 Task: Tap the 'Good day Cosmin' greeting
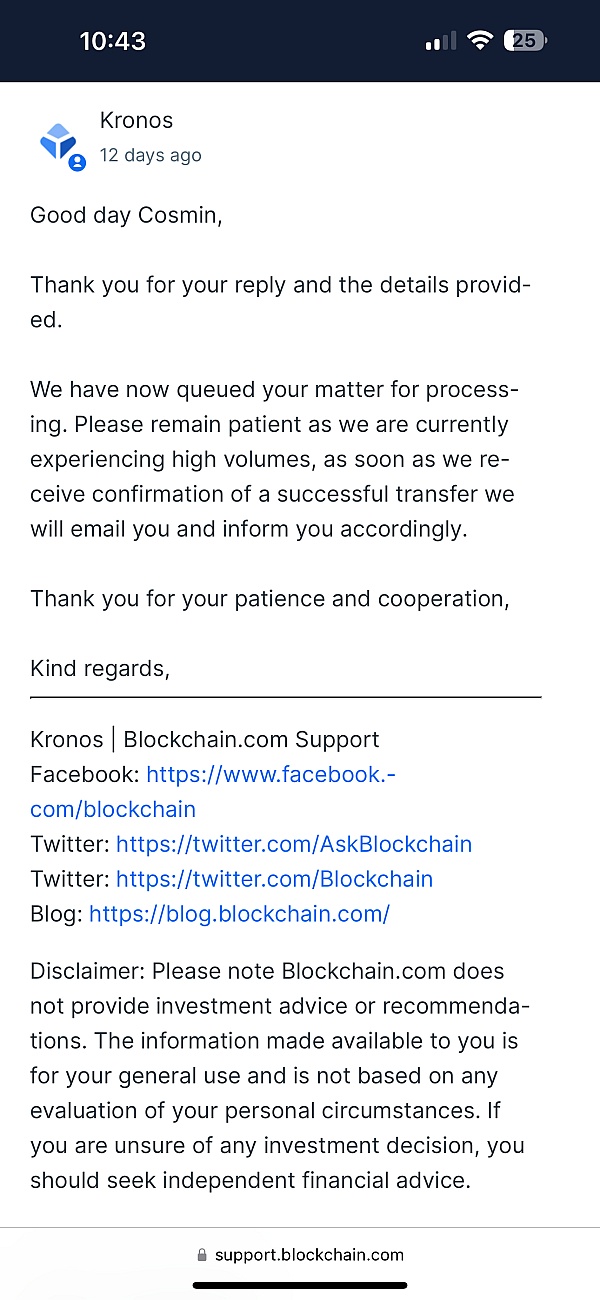pos(126,215)
